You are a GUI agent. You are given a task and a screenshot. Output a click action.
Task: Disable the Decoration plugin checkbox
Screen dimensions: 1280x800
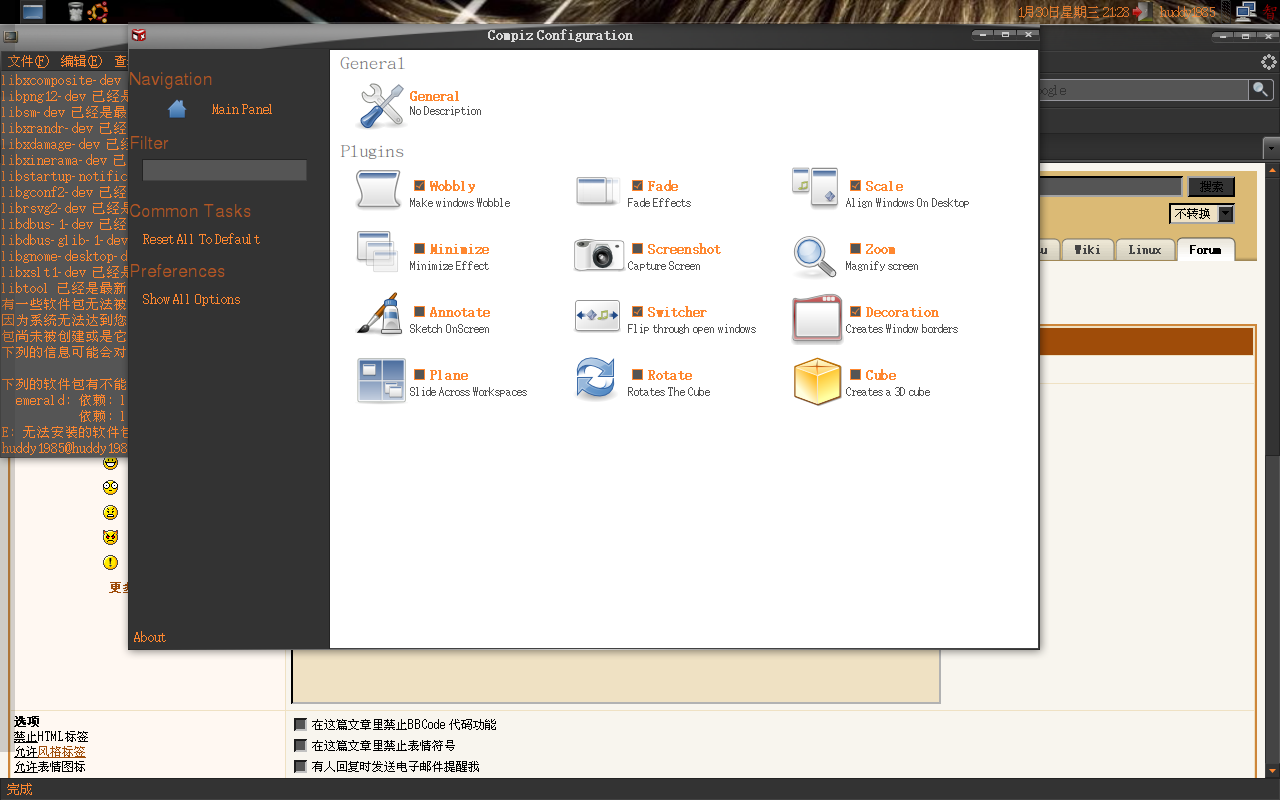pyautogui.click(x=856, y=312)
